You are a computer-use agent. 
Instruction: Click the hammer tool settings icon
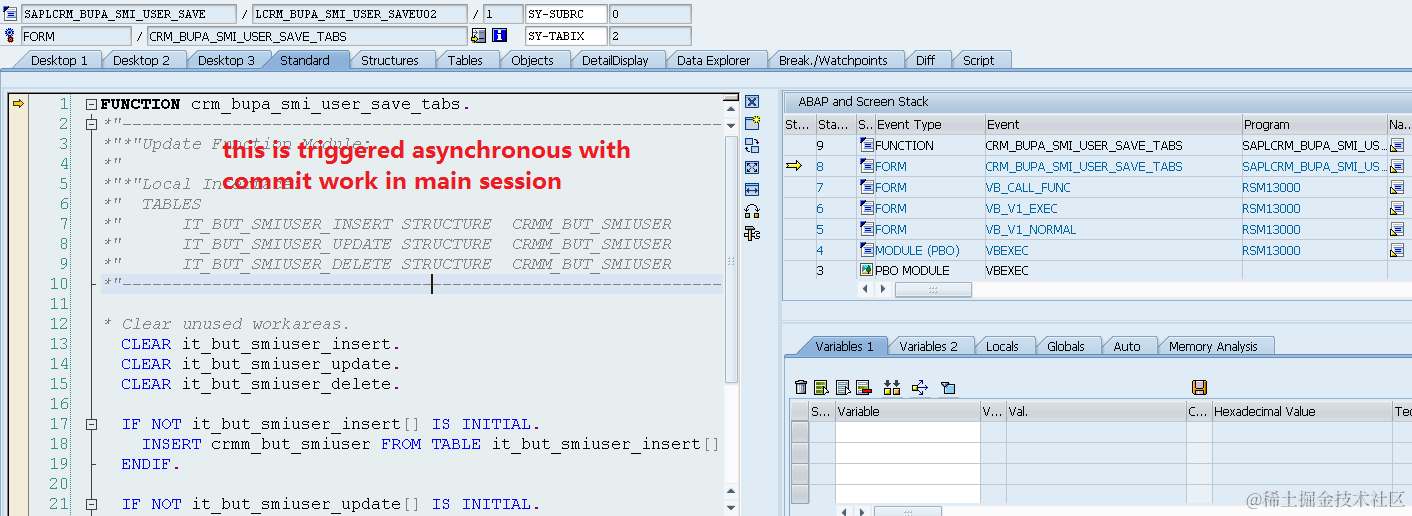[x=752, y=233]
